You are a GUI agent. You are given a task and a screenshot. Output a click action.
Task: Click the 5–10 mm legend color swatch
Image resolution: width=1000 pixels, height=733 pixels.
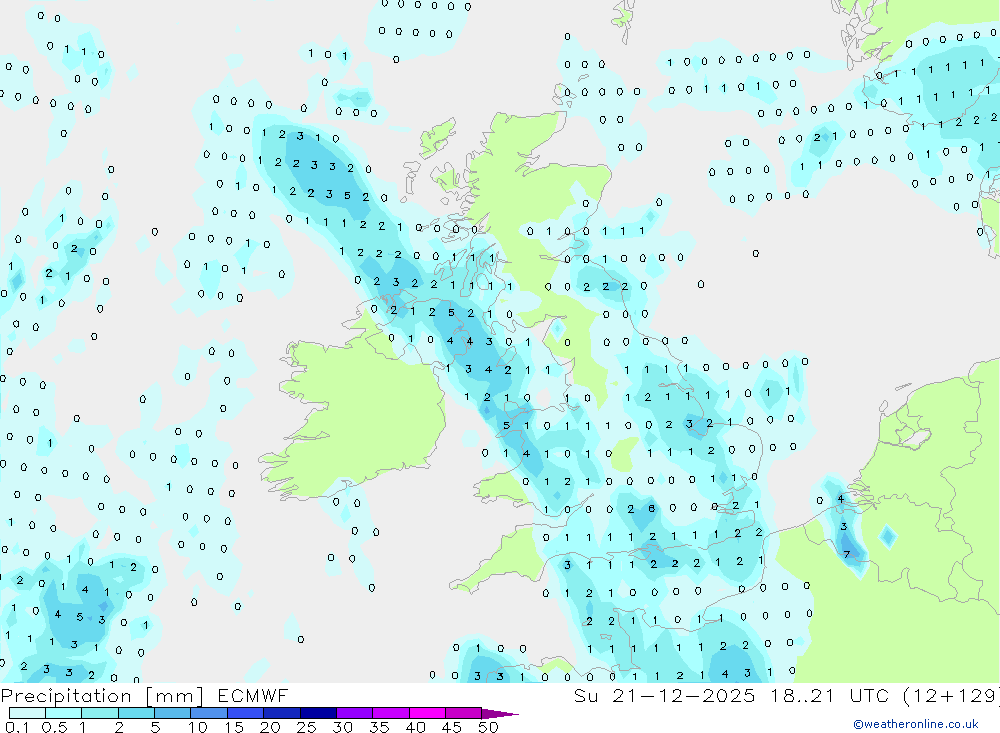(x=173, y=713)
